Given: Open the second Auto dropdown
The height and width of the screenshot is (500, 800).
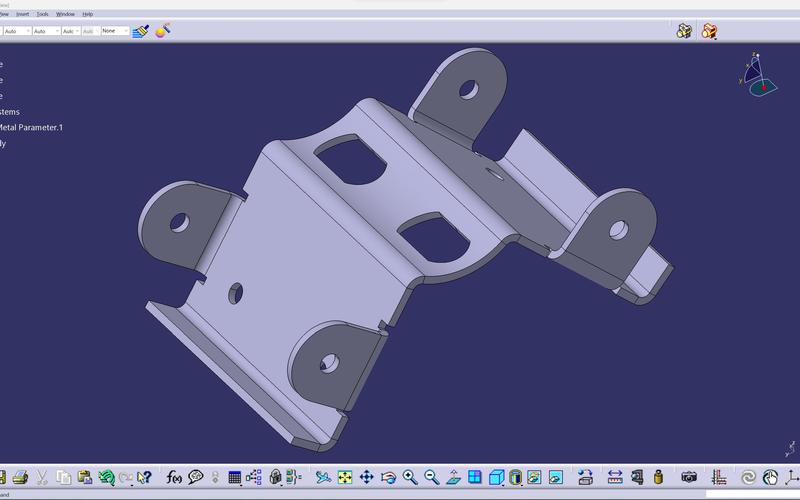Looking at the screenshot, I should [46, 31].
